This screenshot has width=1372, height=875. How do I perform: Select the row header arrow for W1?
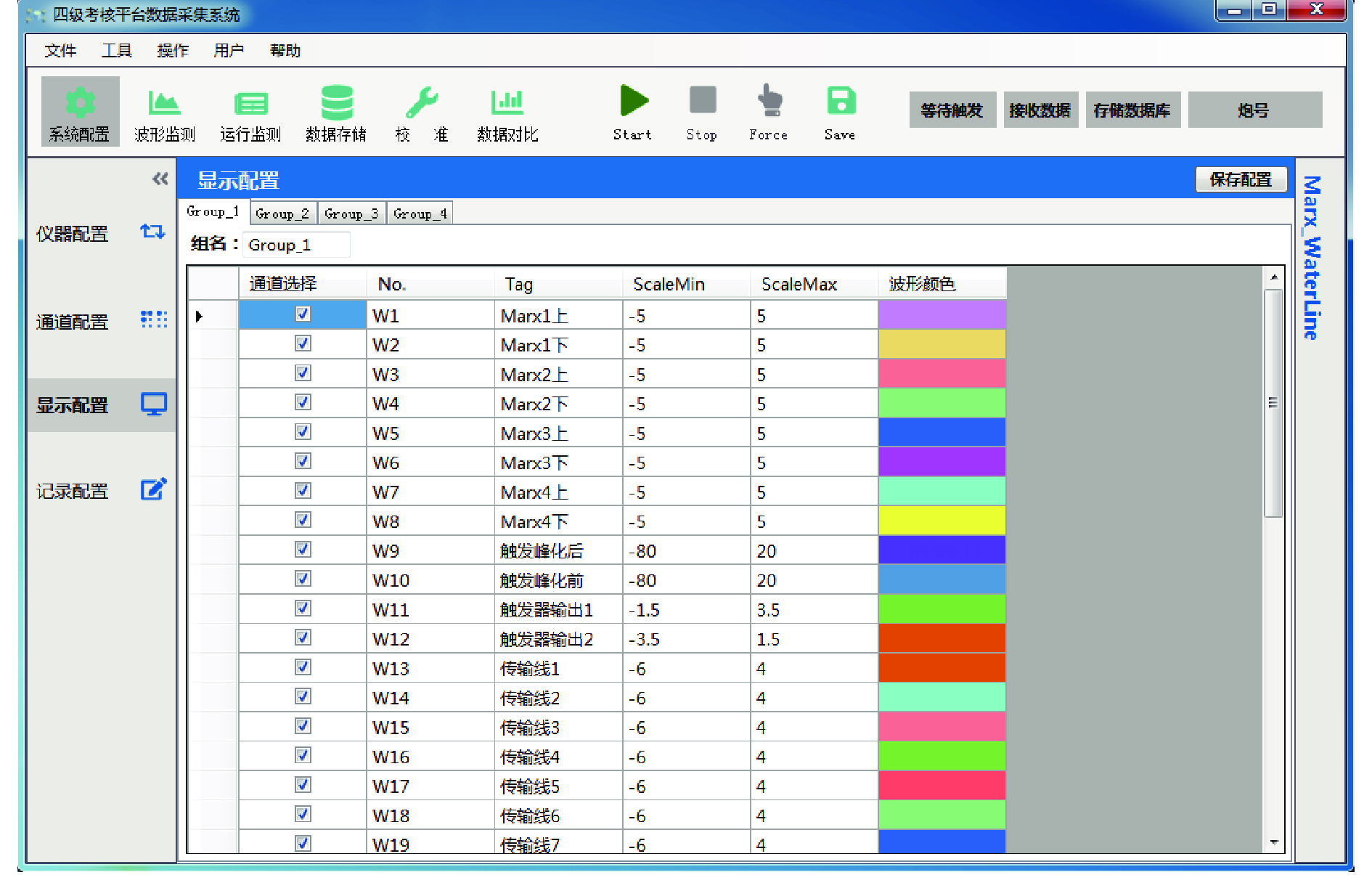(x=213, y=315)
